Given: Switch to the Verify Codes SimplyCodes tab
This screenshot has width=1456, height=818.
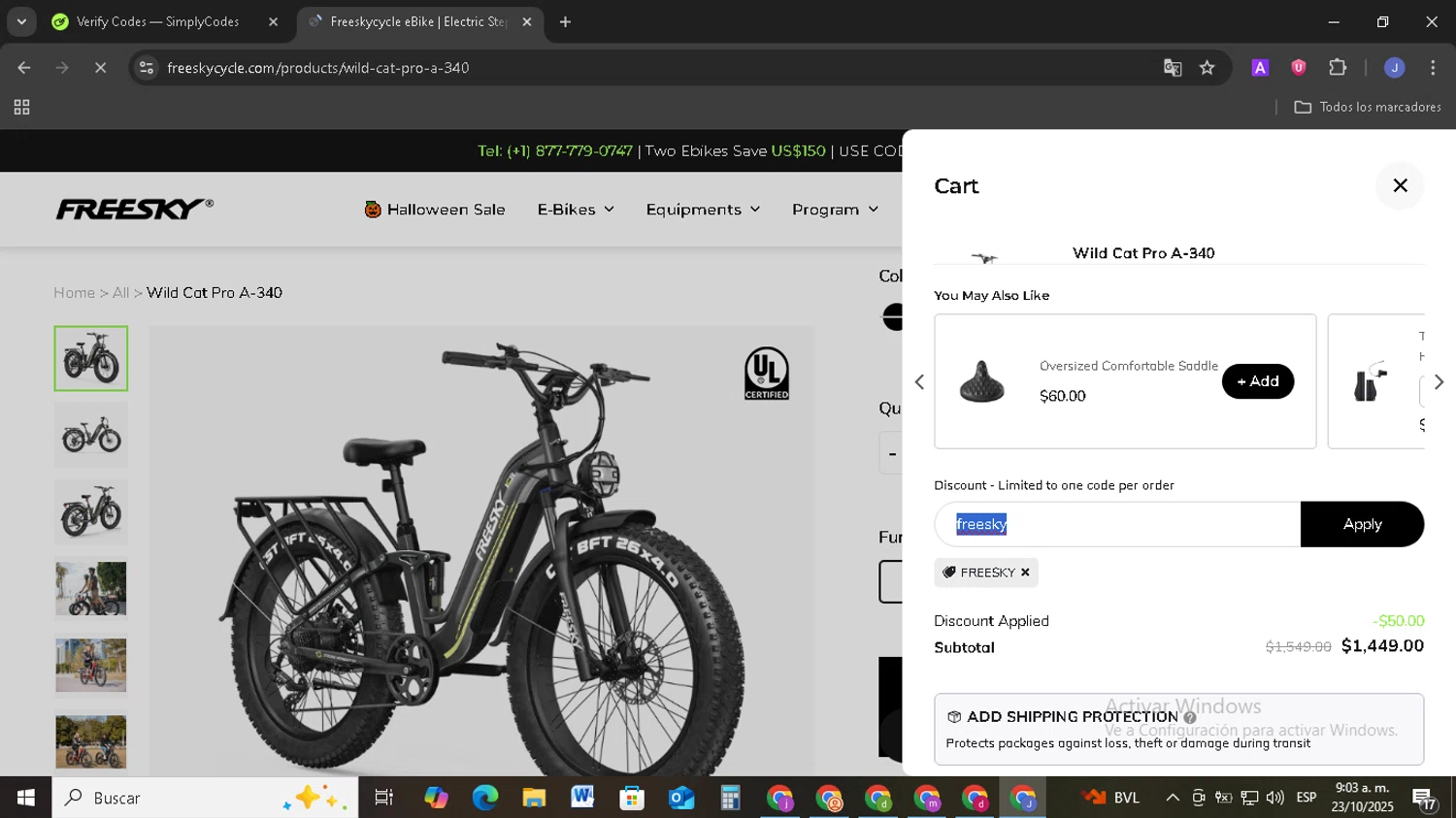Looking at the screenshot, I should [x=156, y=21].
